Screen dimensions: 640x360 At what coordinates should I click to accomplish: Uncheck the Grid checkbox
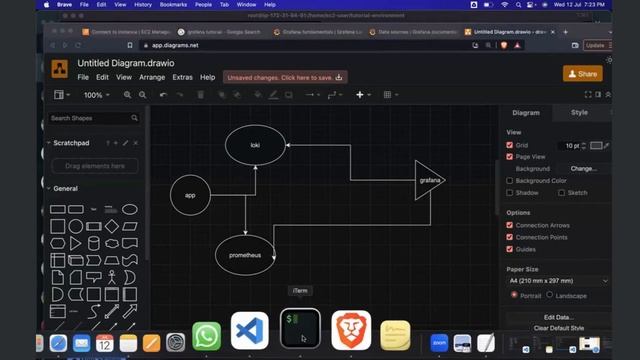coord(509,145)
